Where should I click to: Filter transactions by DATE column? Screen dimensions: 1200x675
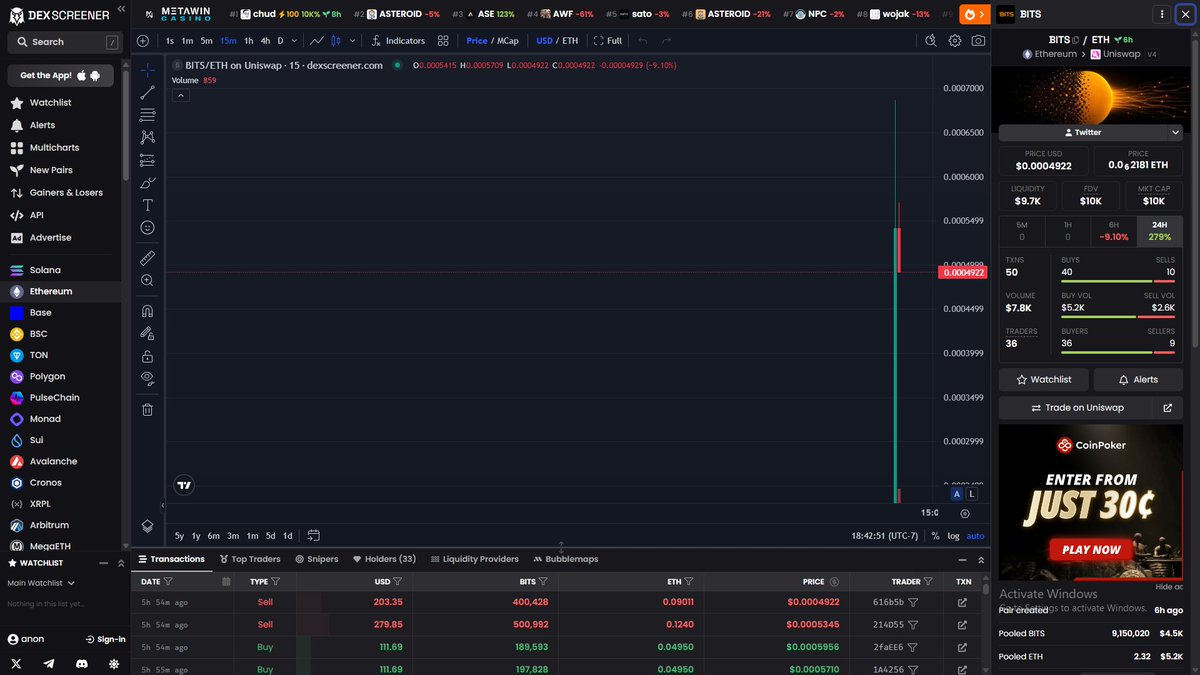pos(167,581)
